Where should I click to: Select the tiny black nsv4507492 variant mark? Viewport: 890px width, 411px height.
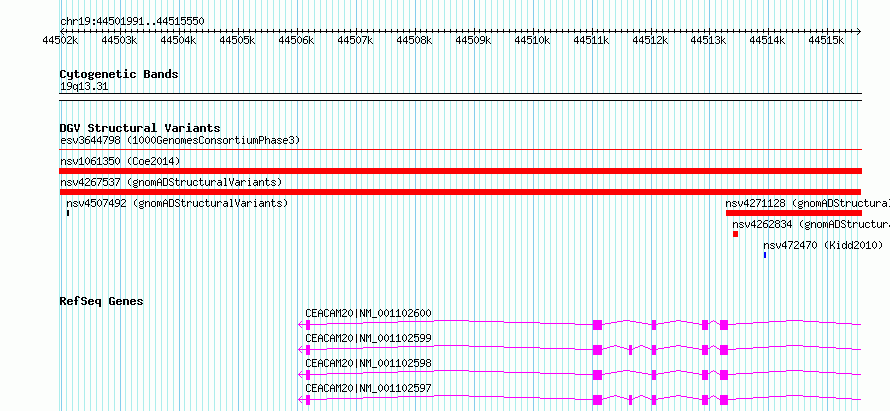pos(68,213)
